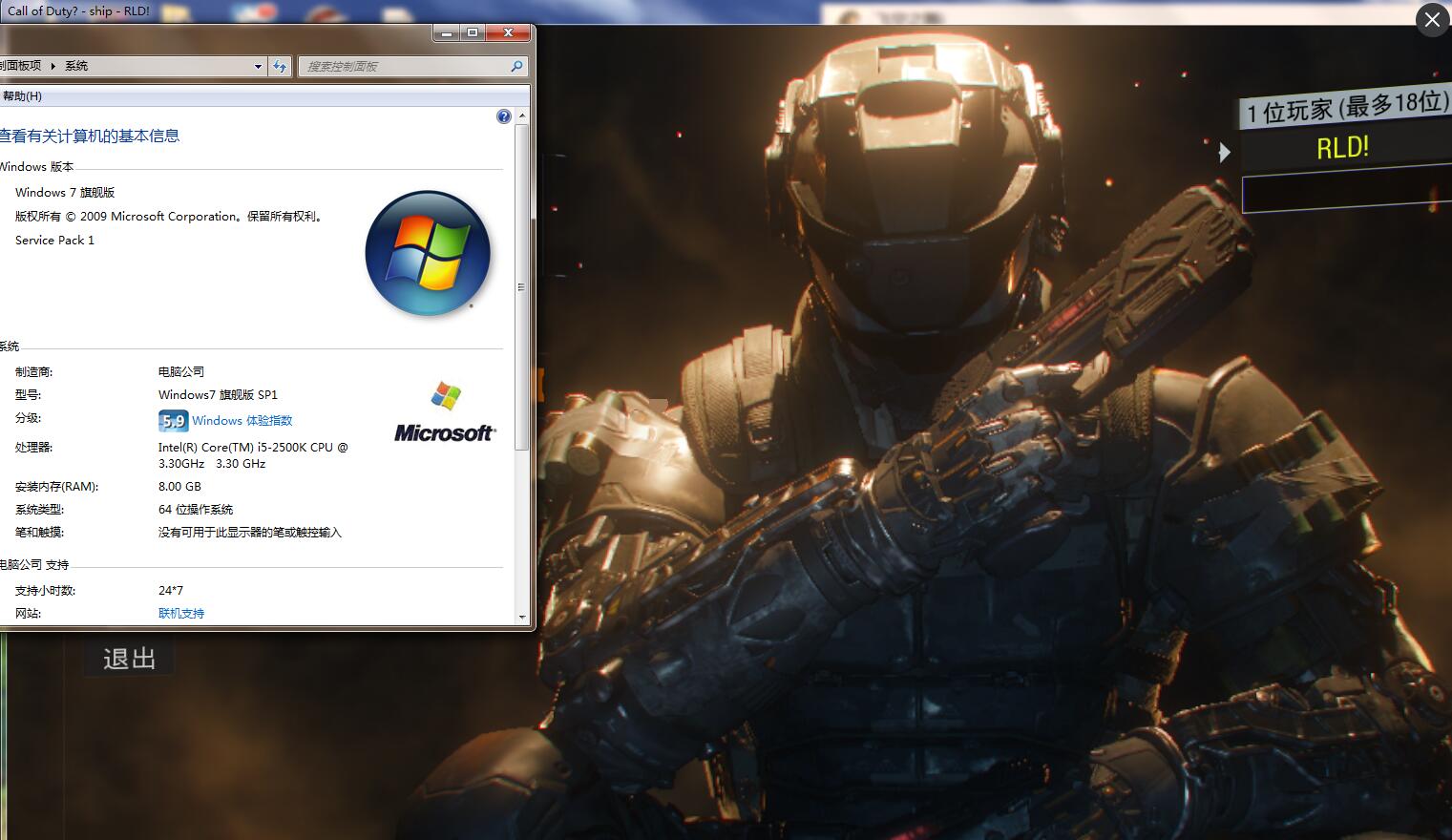Click the vertical scrollbar thumb

[x=521, y=286]
